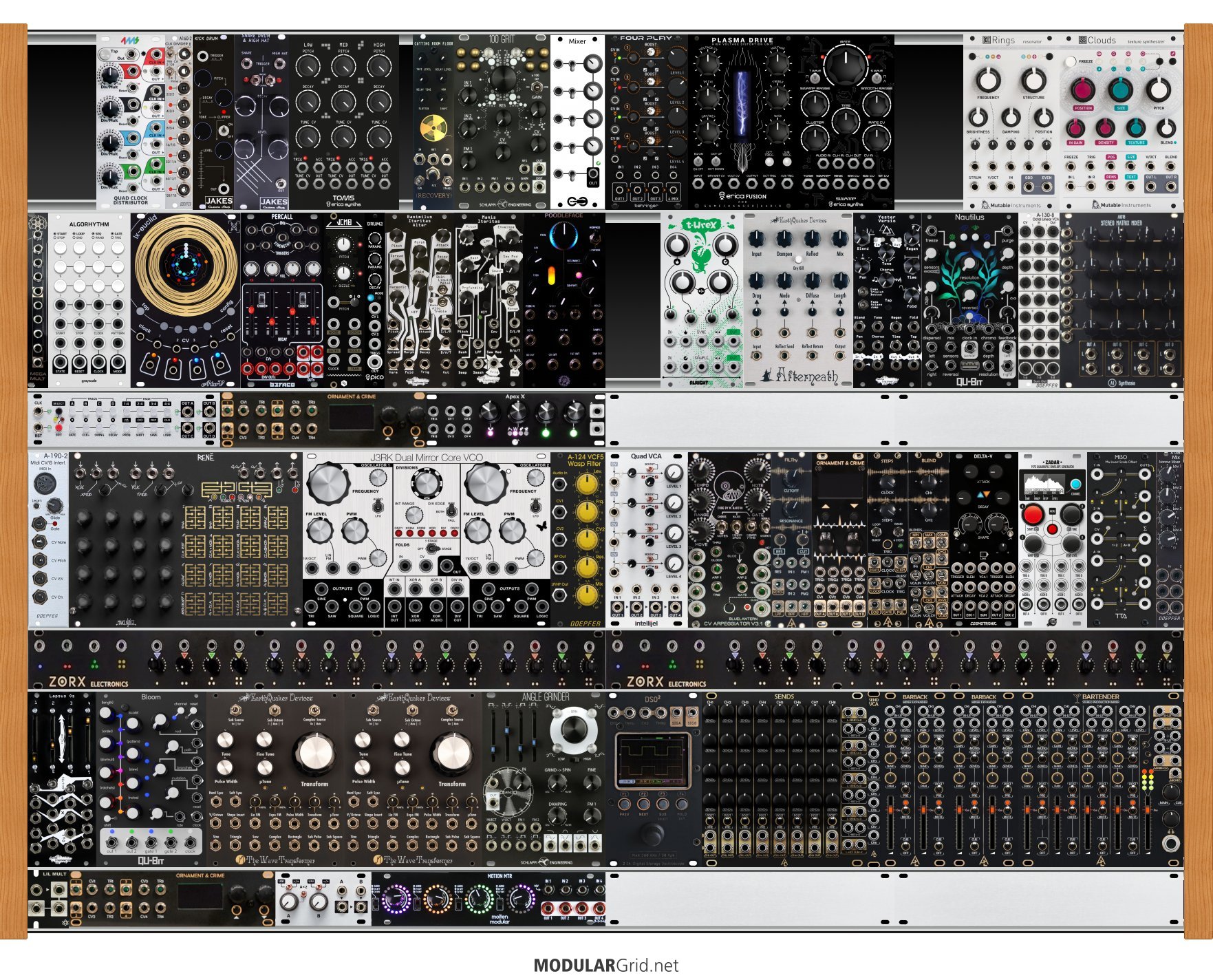Adjust the A-190-2 Glide knob
The image size is (1213, 980).
pos(55,507)
